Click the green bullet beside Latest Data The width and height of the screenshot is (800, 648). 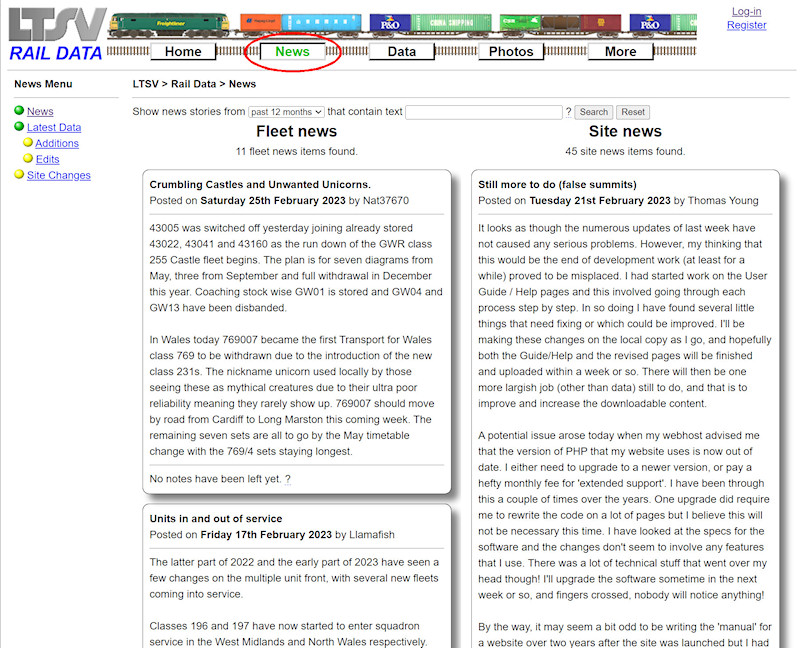pyautogui.click(x=20, y=127)
